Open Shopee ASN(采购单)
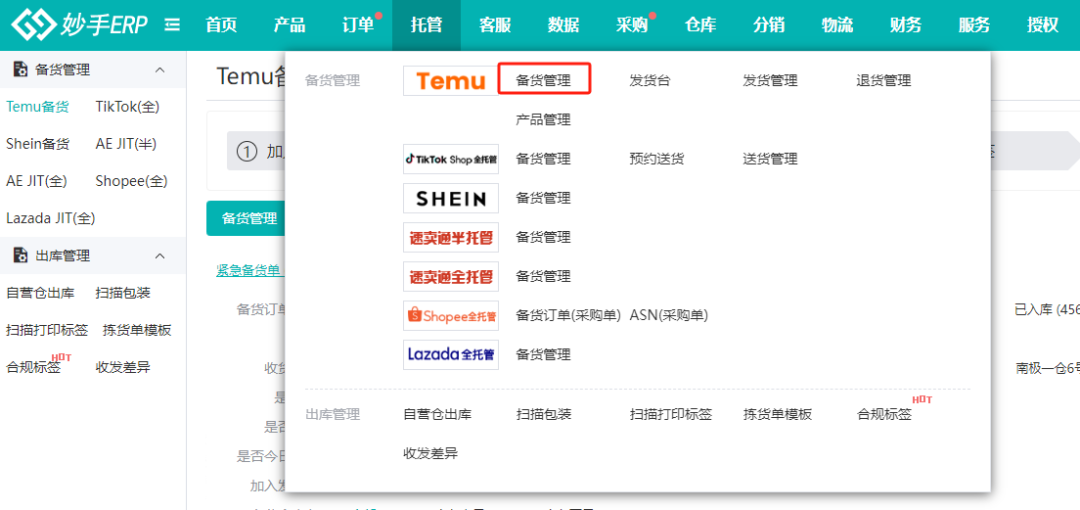Viewport: 1080px width, 510px height. (669, 316)
